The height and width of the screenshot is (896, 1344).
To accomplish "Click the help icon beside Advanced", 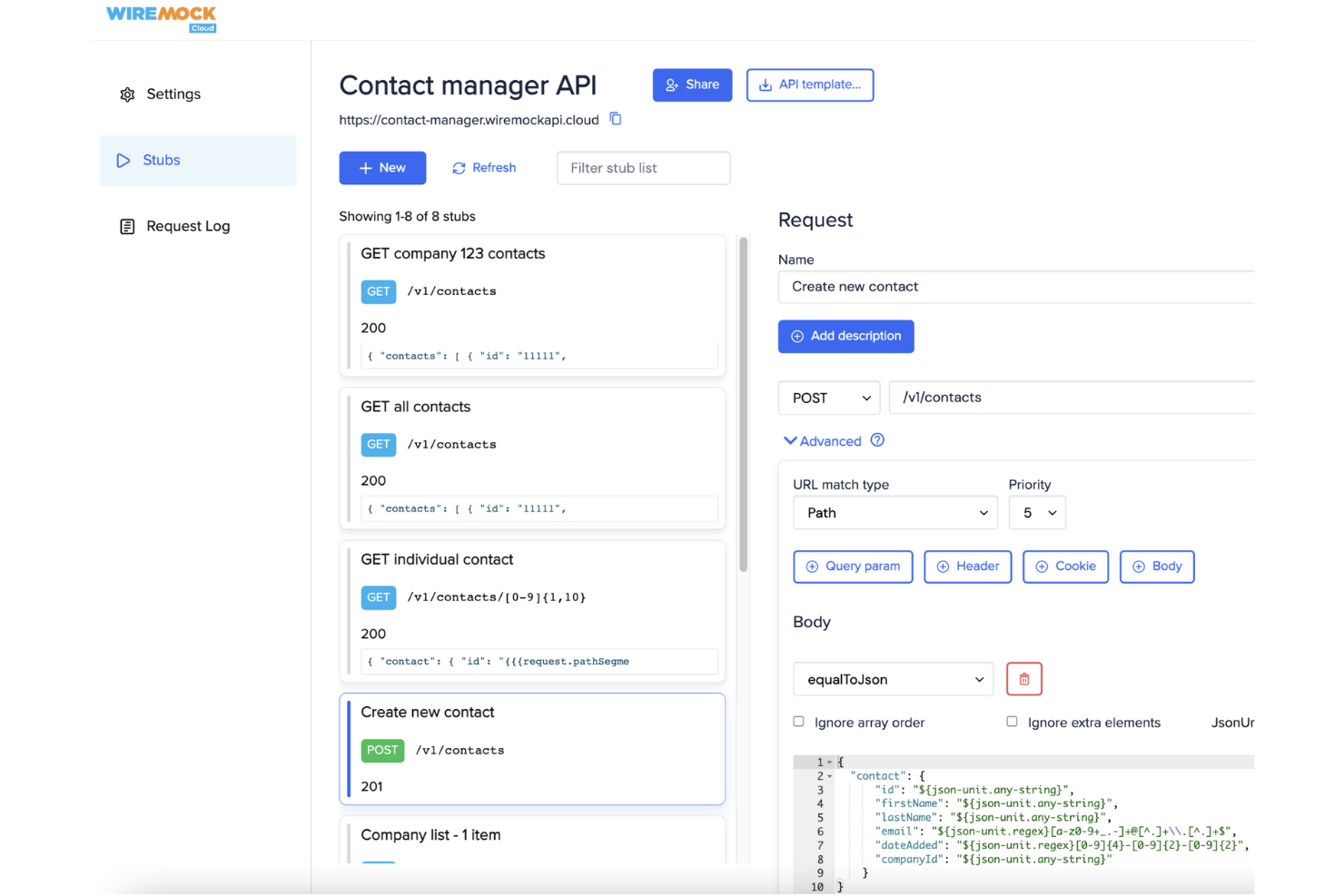I will [877, 440].
